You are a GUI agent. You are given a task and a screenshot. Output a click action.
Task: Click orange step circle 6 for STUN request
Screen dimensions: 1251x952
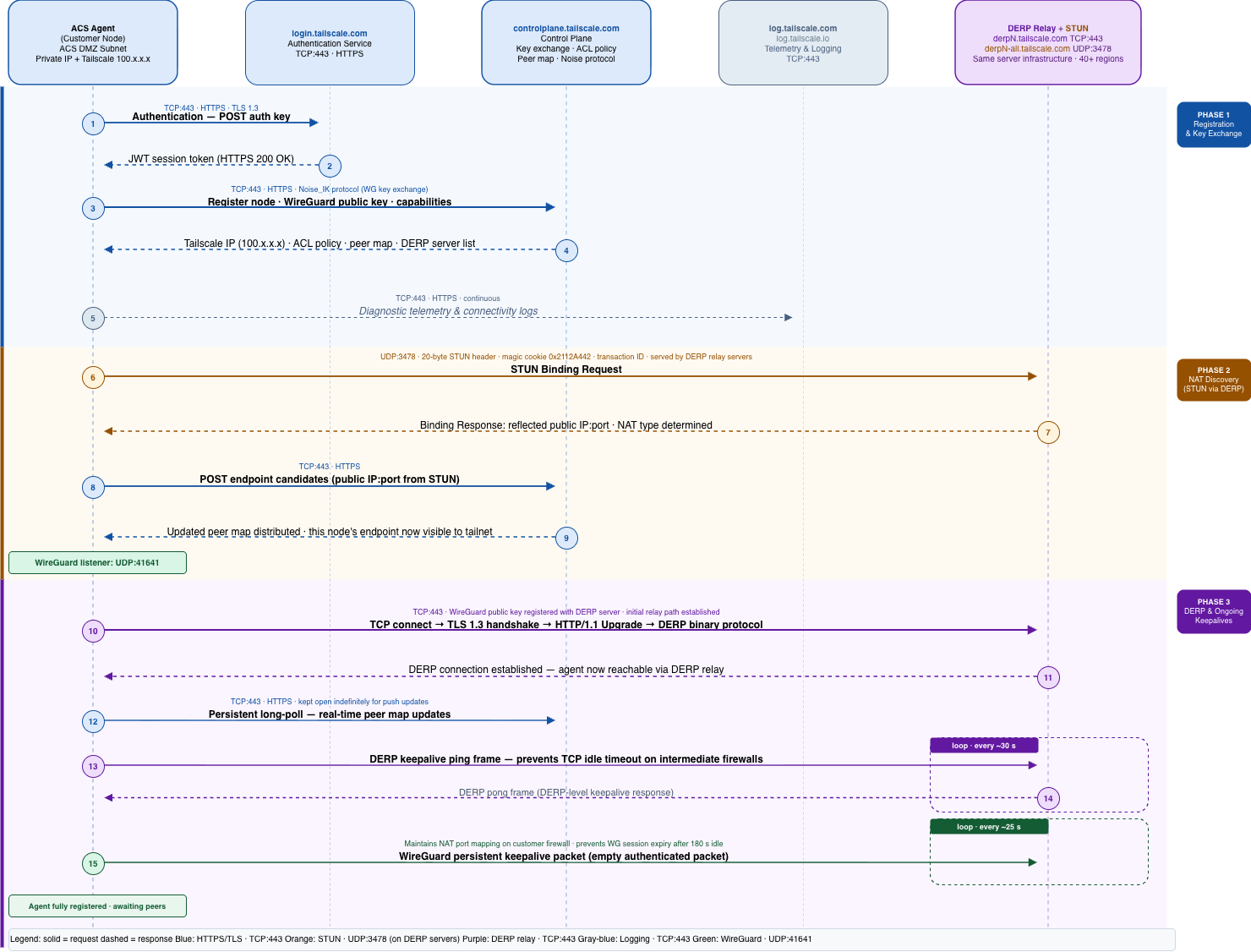93,377
